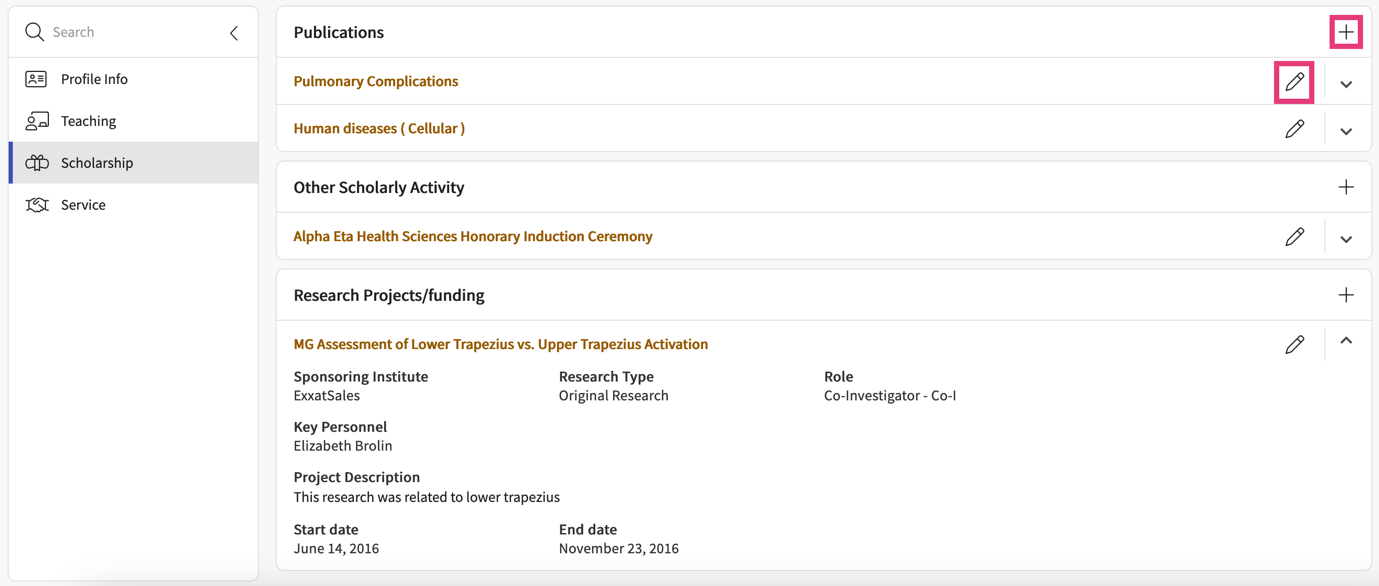
Task: Click the Teaching sidebar icon
Action: [37, 121]
